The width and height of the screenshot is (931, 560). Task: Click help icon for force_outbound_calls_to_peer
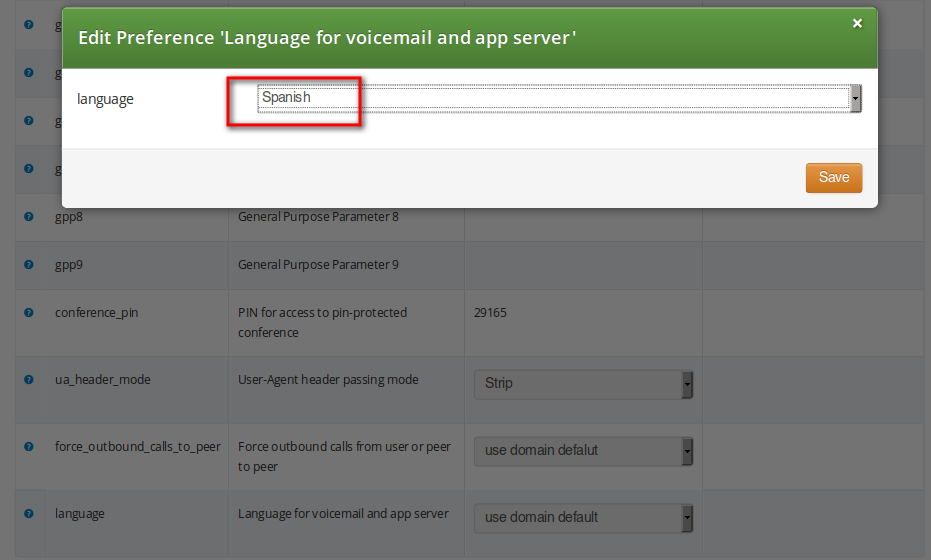pos(29,447)
